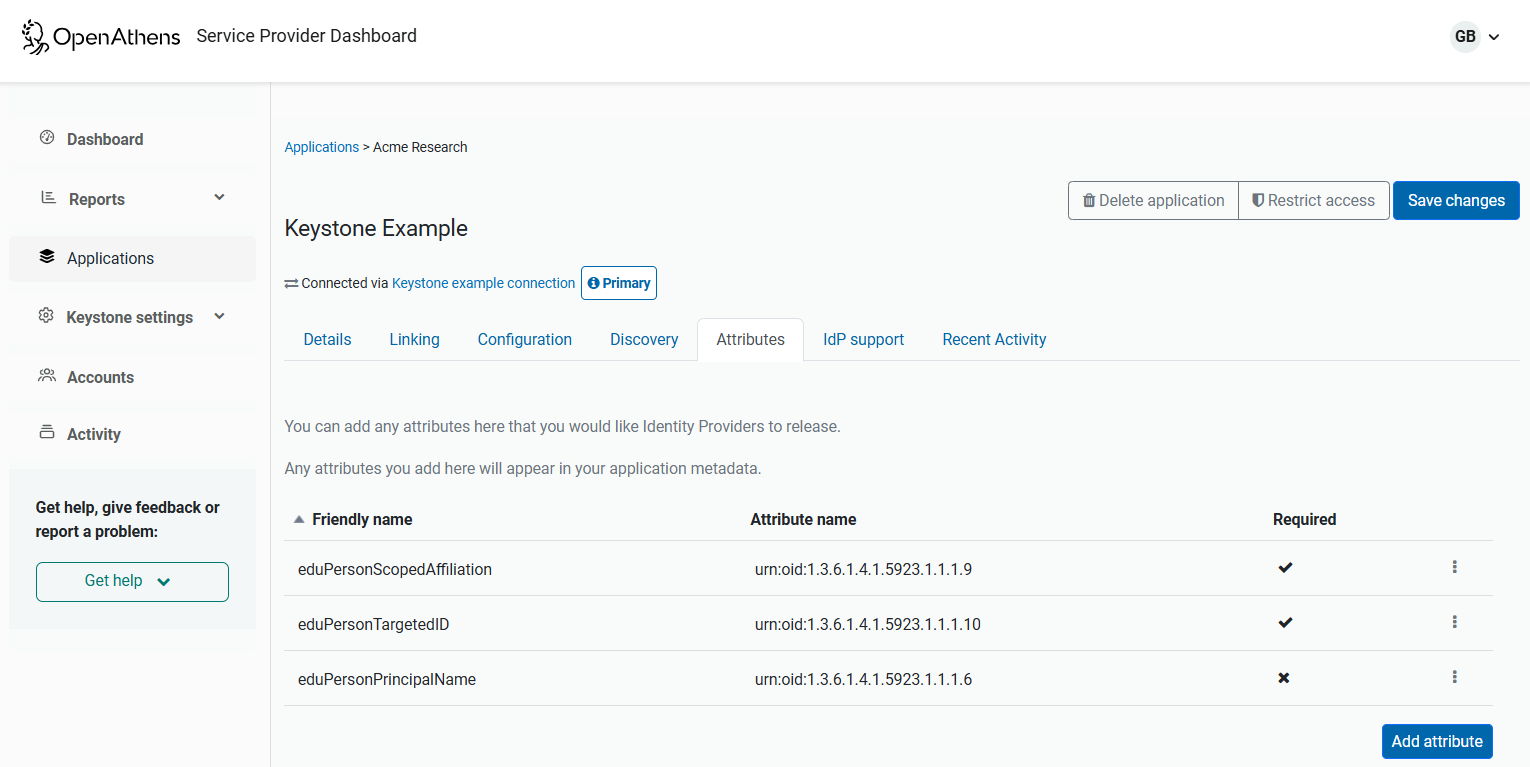Open the kebab menu for eduPersonPrincipalName

coord(1455,677)
